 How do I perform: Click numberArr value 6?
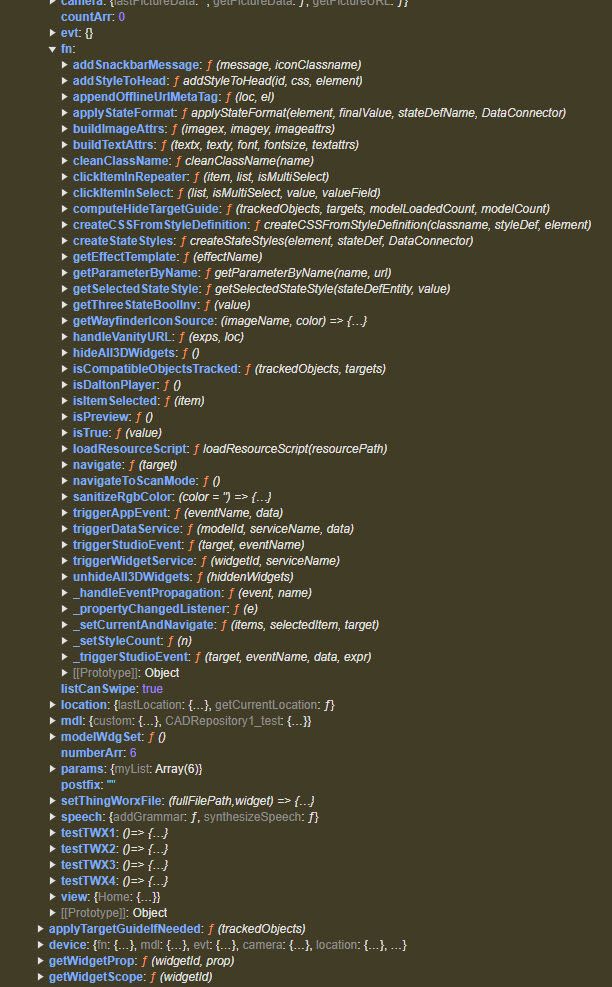click(133, 753)
